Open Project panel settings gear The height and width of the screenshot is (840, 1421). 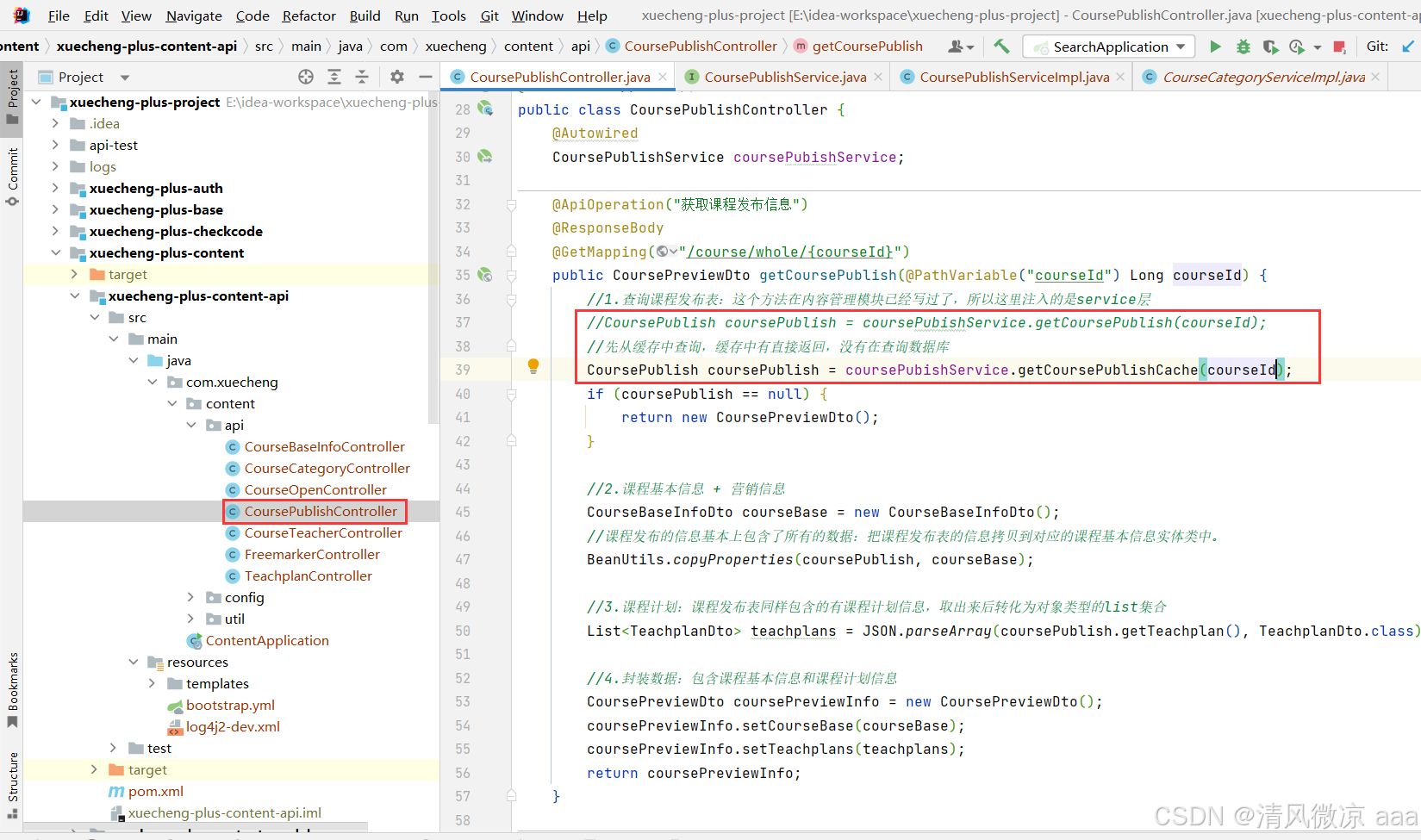(x=397, y=77)
